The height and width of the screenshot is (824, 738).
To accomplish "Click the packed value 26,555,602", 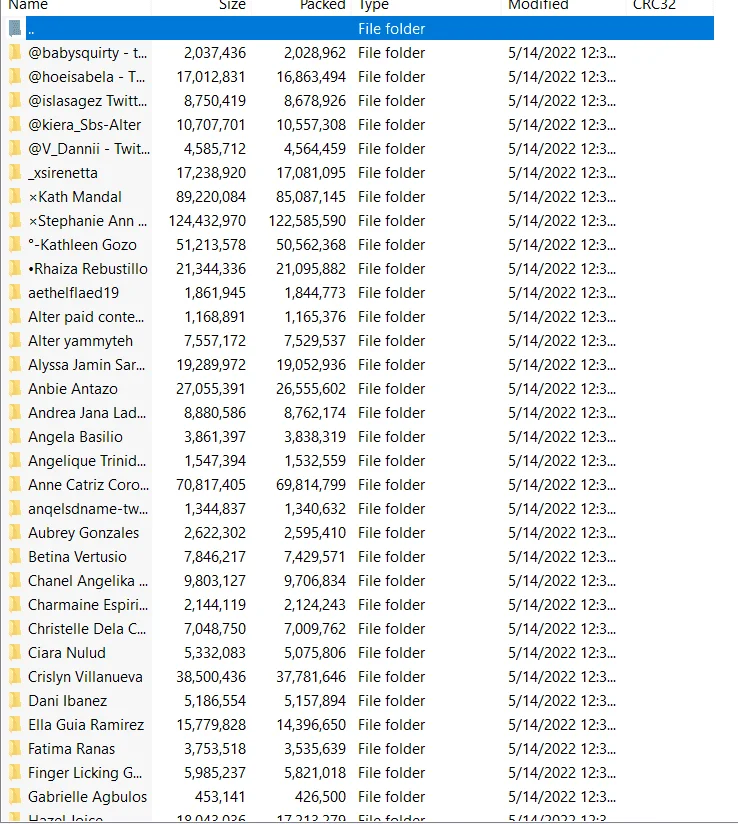I will pyautogui.click(x=311, y=389).
